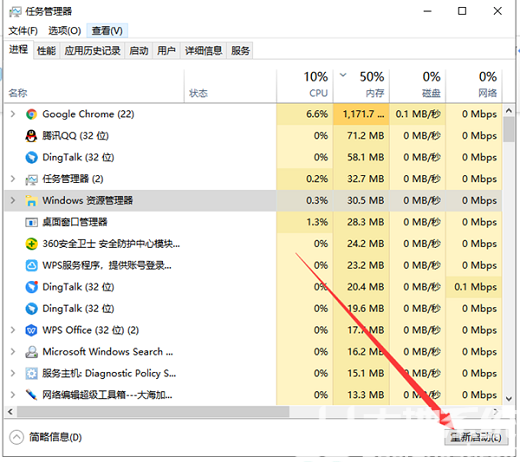520x463 pixels.
Task: Click the horizontal scrollbar left arrow
Action: (11, 412)
